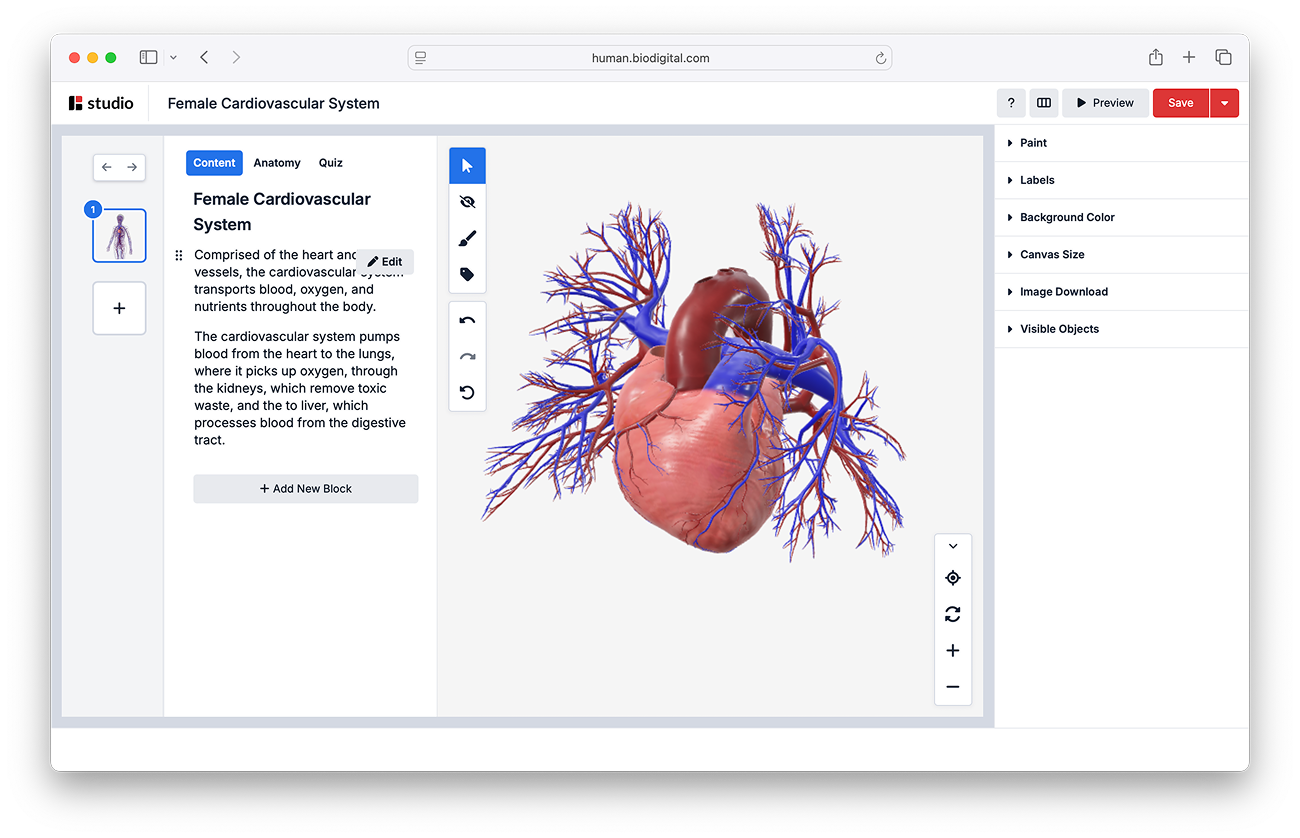Select the pointer tool in the viewer toolbar

(467, 166)
